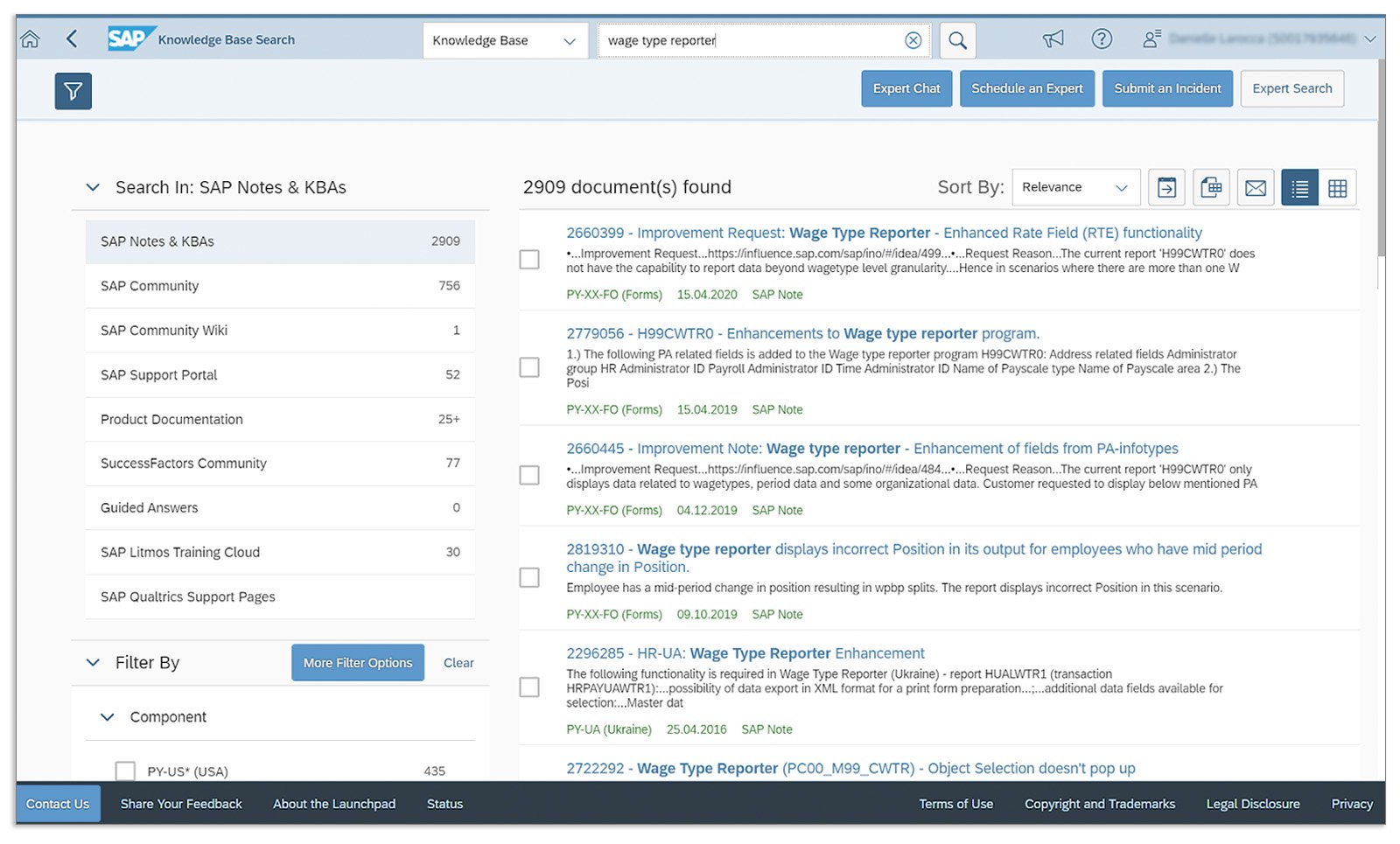
Task: Click the search magnifier icon
Action: 957,40
